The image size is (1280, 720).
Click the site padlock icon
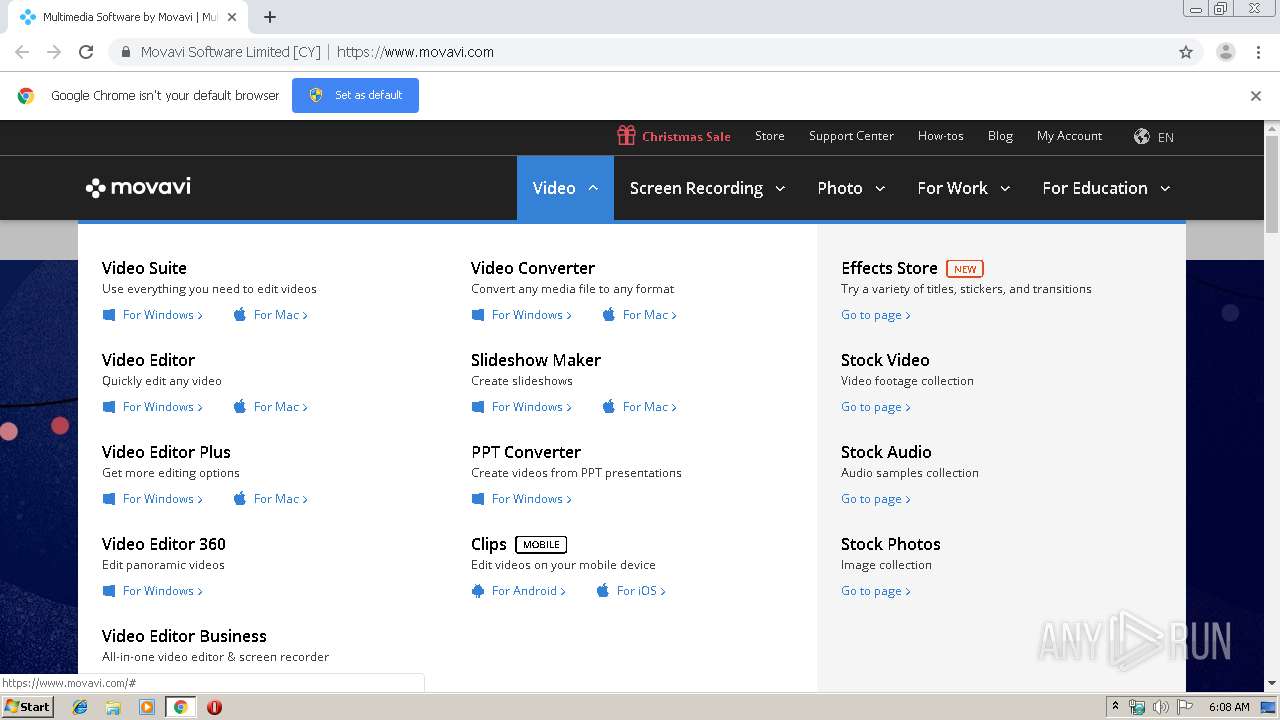[126, 52]
